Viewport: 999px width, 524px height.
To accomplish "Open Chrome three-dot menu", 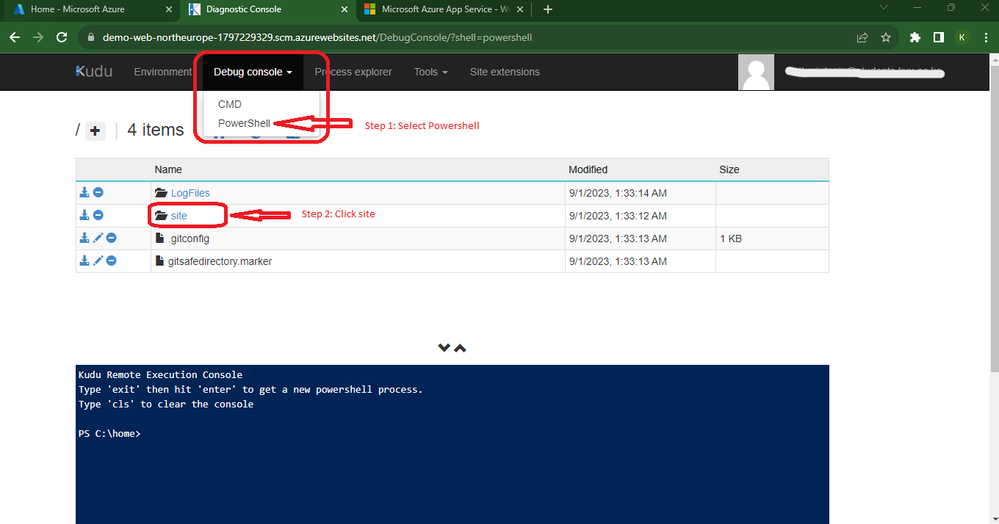I will tap(986, 38).
